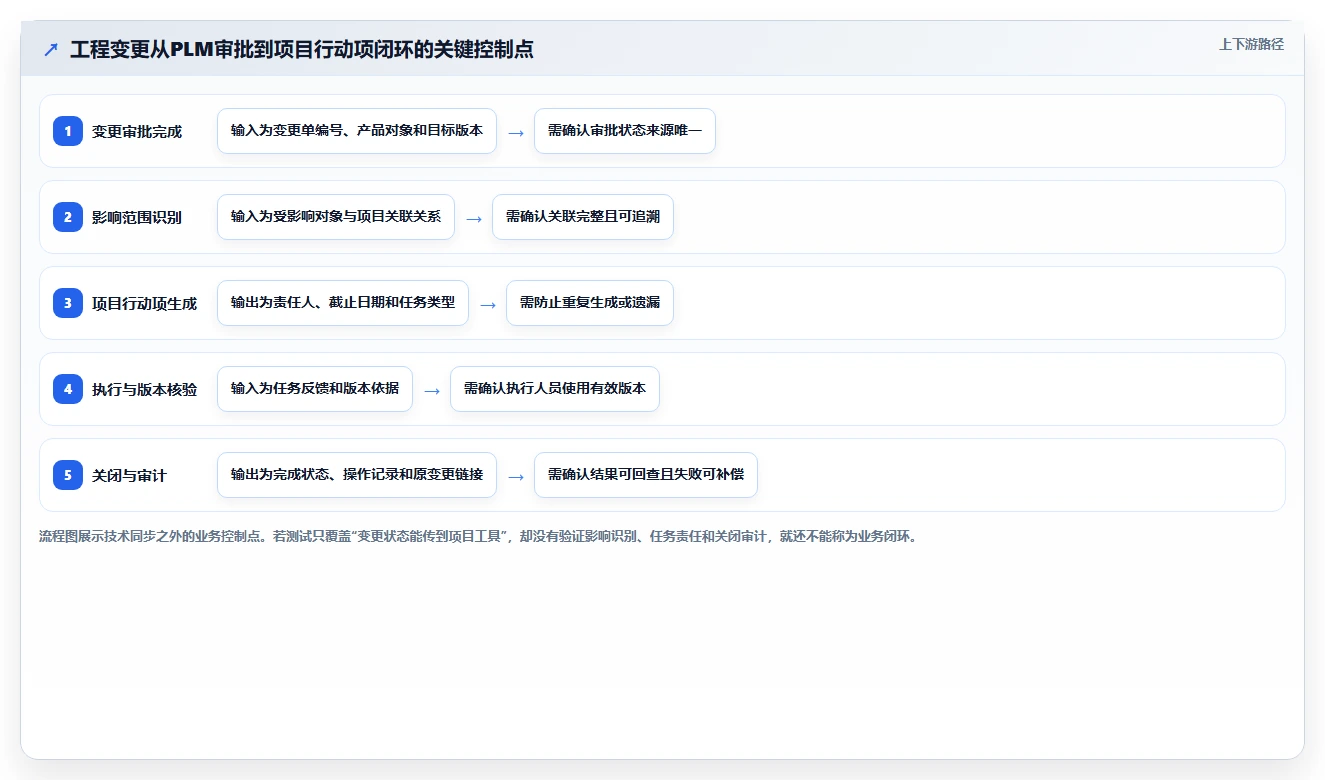Click the 项目行动项生成 step label

coord(145,303)
